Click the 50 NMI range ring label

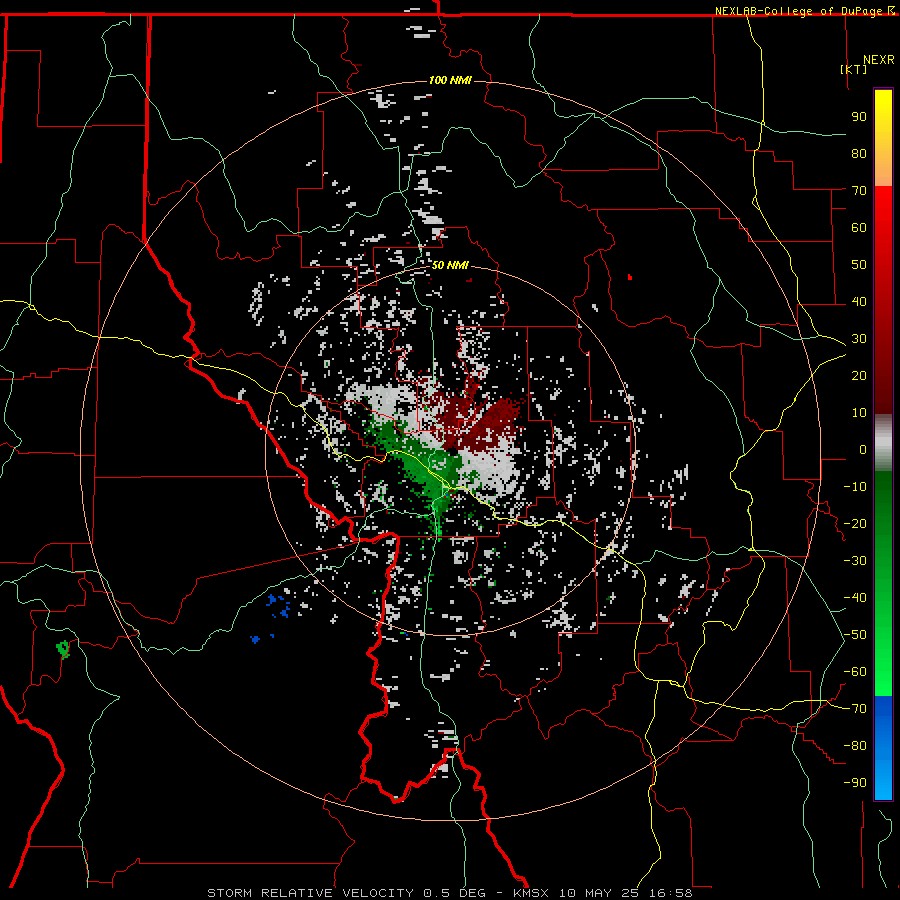click(x=450, y=265)
